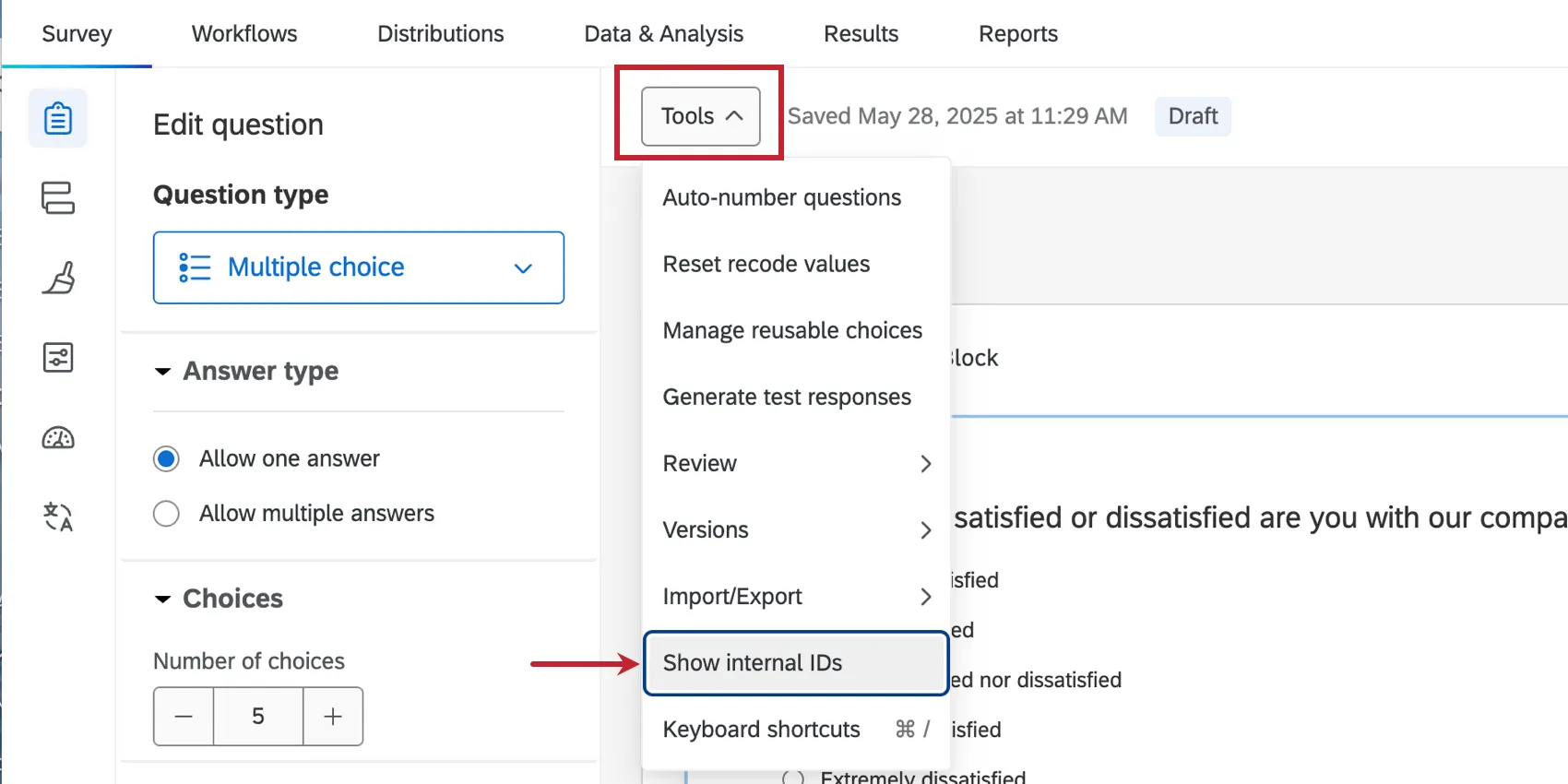Click Generate test responses menu item
The image size is (1568, 784).
787,398
